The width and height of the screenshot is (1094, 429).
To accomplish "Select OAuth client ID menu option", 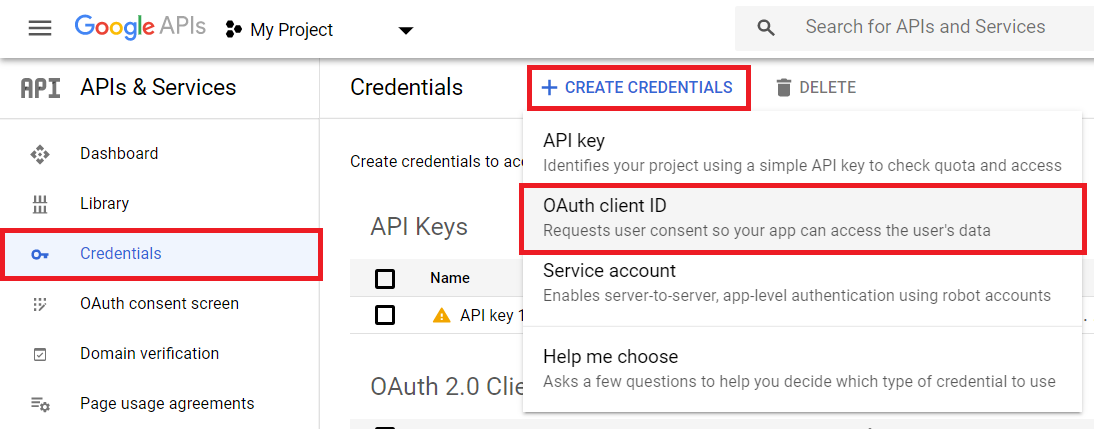I will [804, 218].
